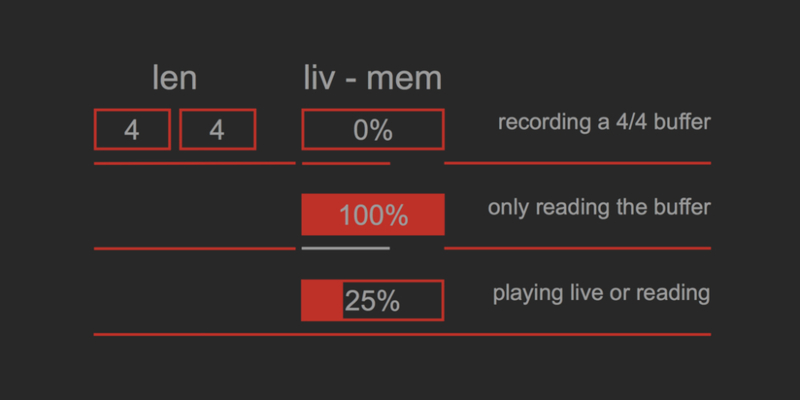Image resolution: width=800 pixels, height=400 pixels.
Task: Click the red line under "only reading the buffer"
Action: [577, 248]
